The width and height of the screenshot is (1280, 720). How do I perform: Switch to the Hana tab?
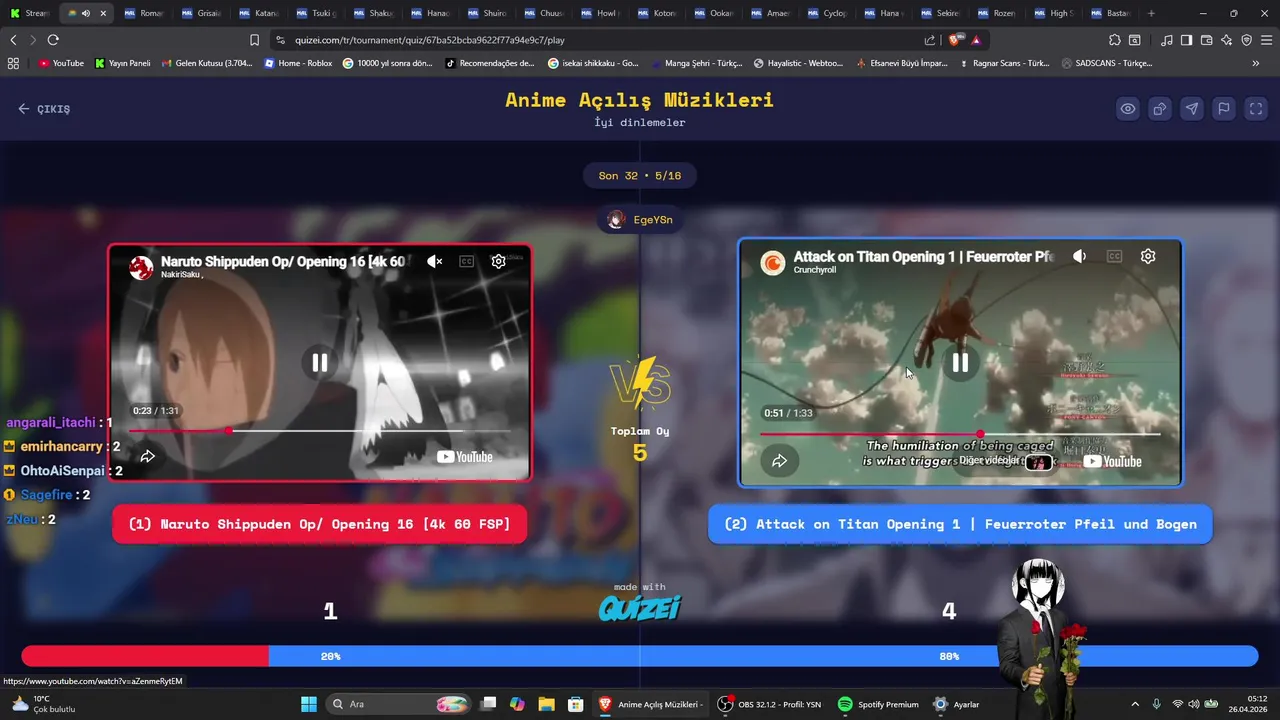pyautogui.click(x=884, y=13)
